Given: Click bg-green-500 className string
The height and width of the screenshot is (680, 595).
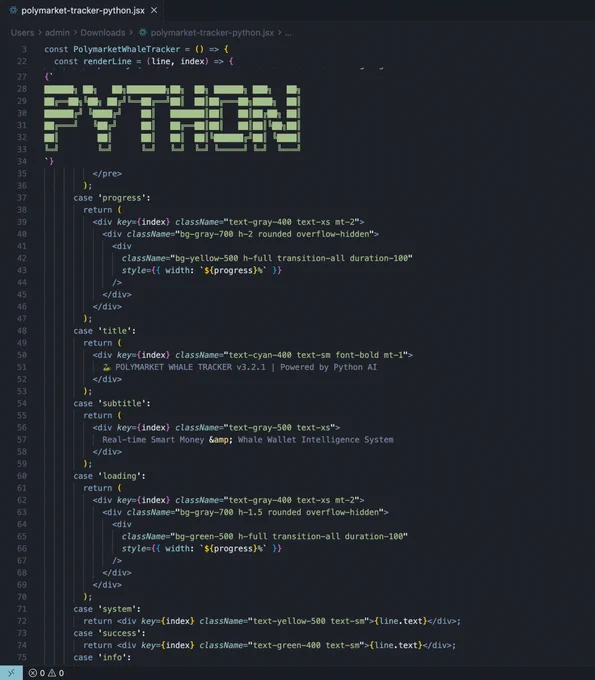Looking at the screenshot, I should tap(289, 536).
